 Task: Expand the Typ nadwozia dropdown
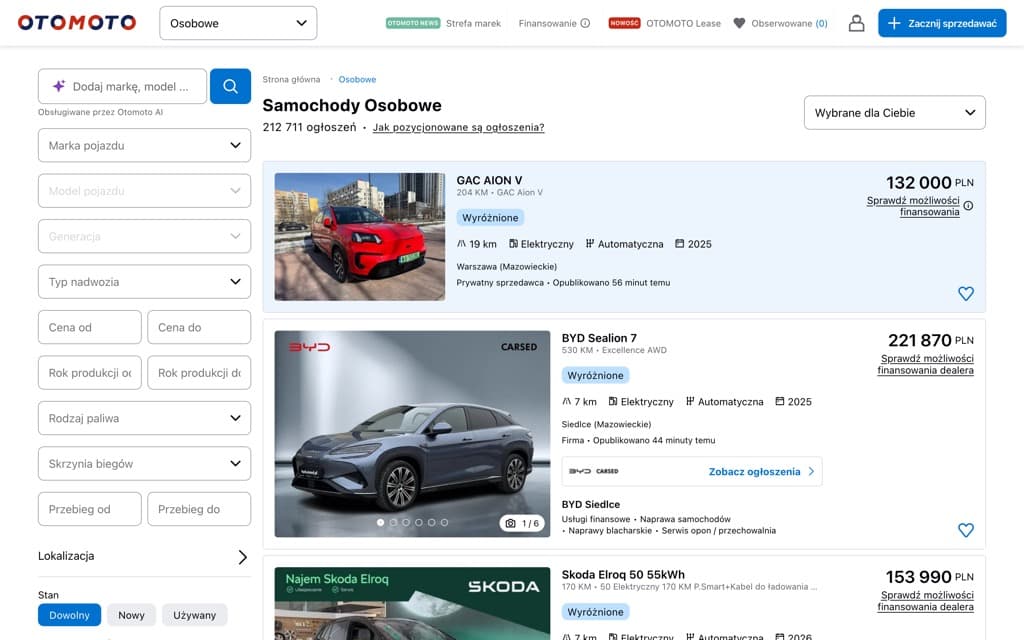point(144,281)
